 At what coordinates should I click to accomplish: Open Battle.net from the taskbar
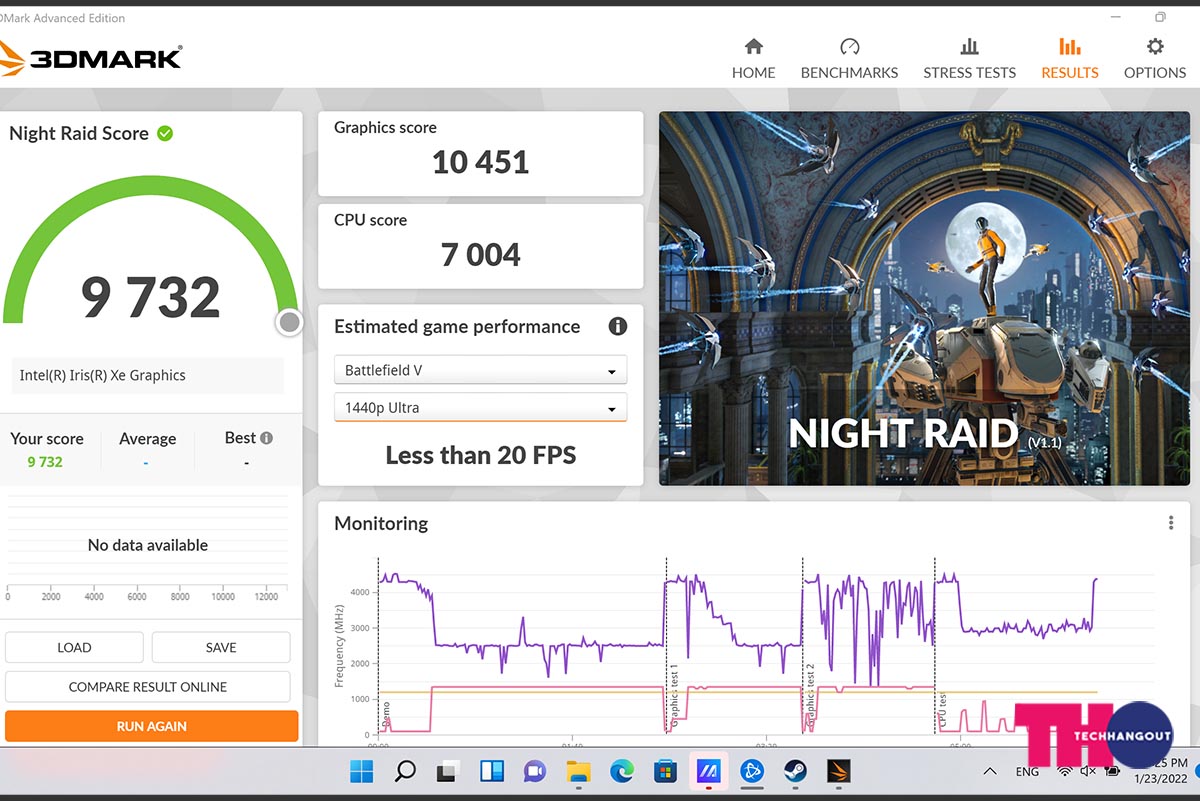coord(752,771)
